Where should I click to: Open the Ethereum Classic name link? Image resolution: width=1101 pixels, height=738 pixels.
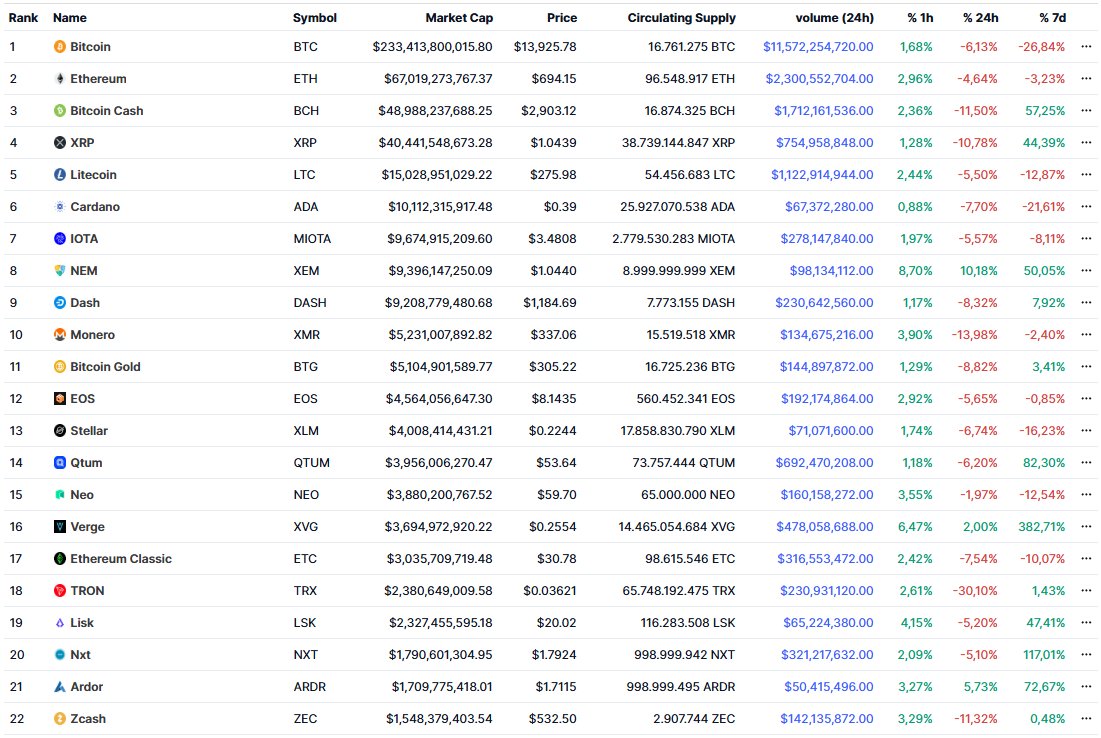click(x=121, y=559)
